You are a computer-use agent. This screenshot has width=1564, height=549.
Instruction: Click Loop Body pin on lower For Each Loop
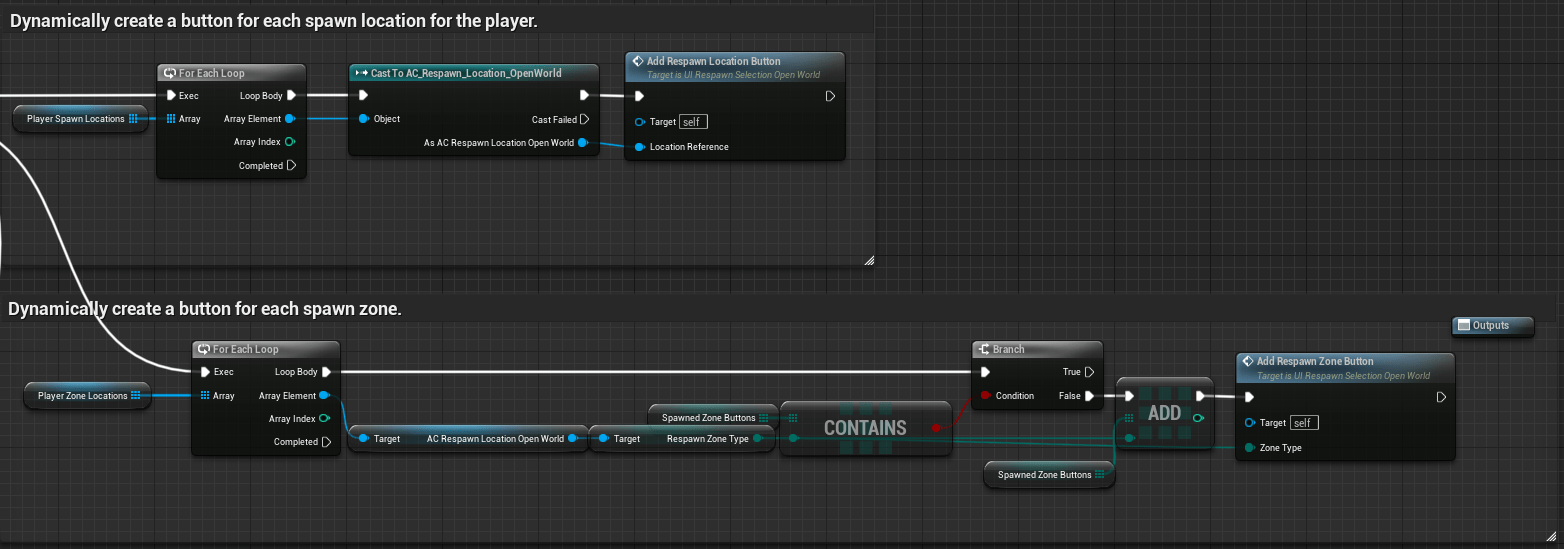[x=325, y=372]
